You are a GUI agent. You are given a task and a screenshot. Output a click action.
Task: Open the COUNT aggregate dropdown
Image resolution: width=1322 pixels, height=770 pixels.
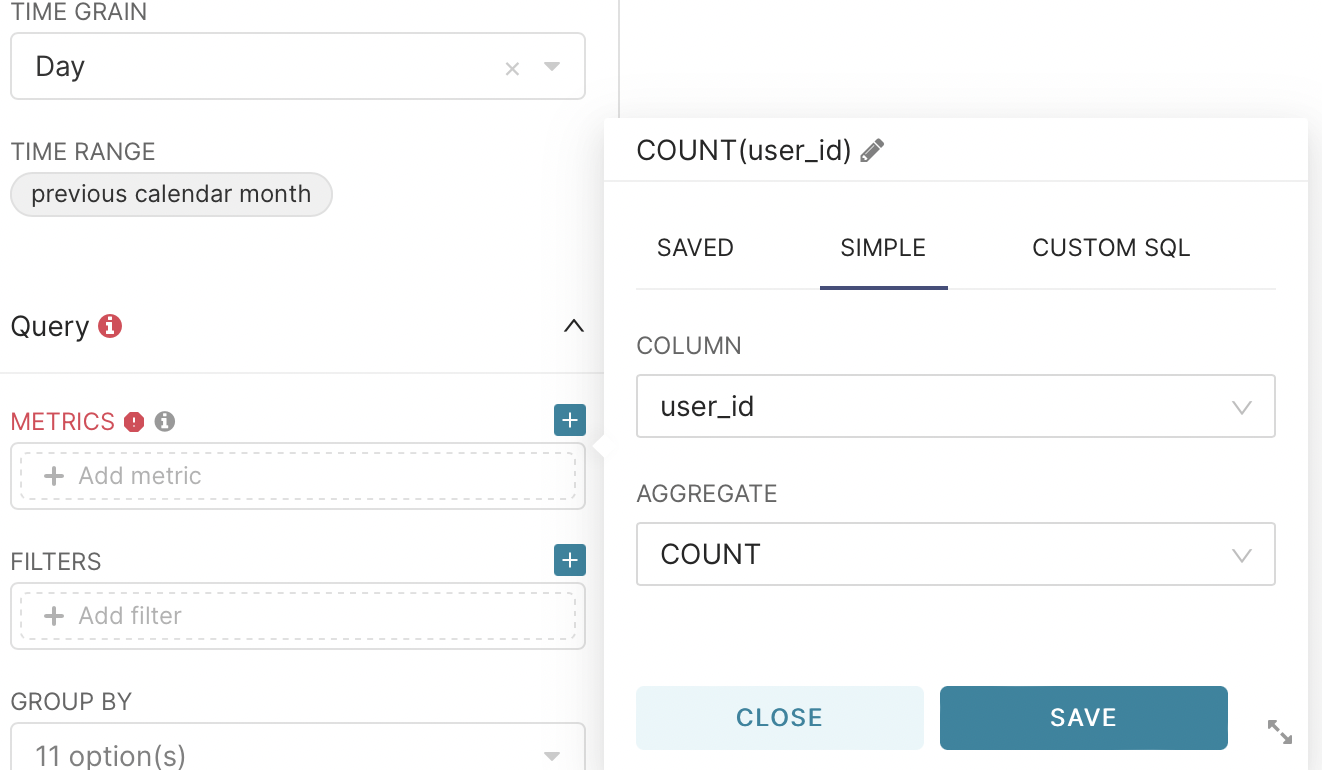956,554
